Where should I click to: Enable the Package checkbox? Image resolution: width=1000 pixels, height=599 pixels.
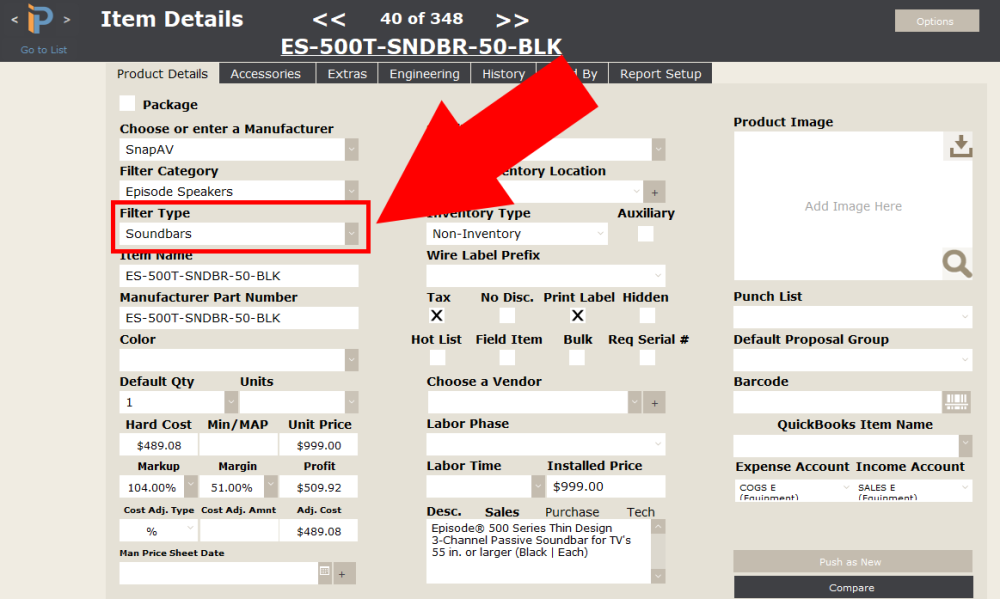(127, 103)
